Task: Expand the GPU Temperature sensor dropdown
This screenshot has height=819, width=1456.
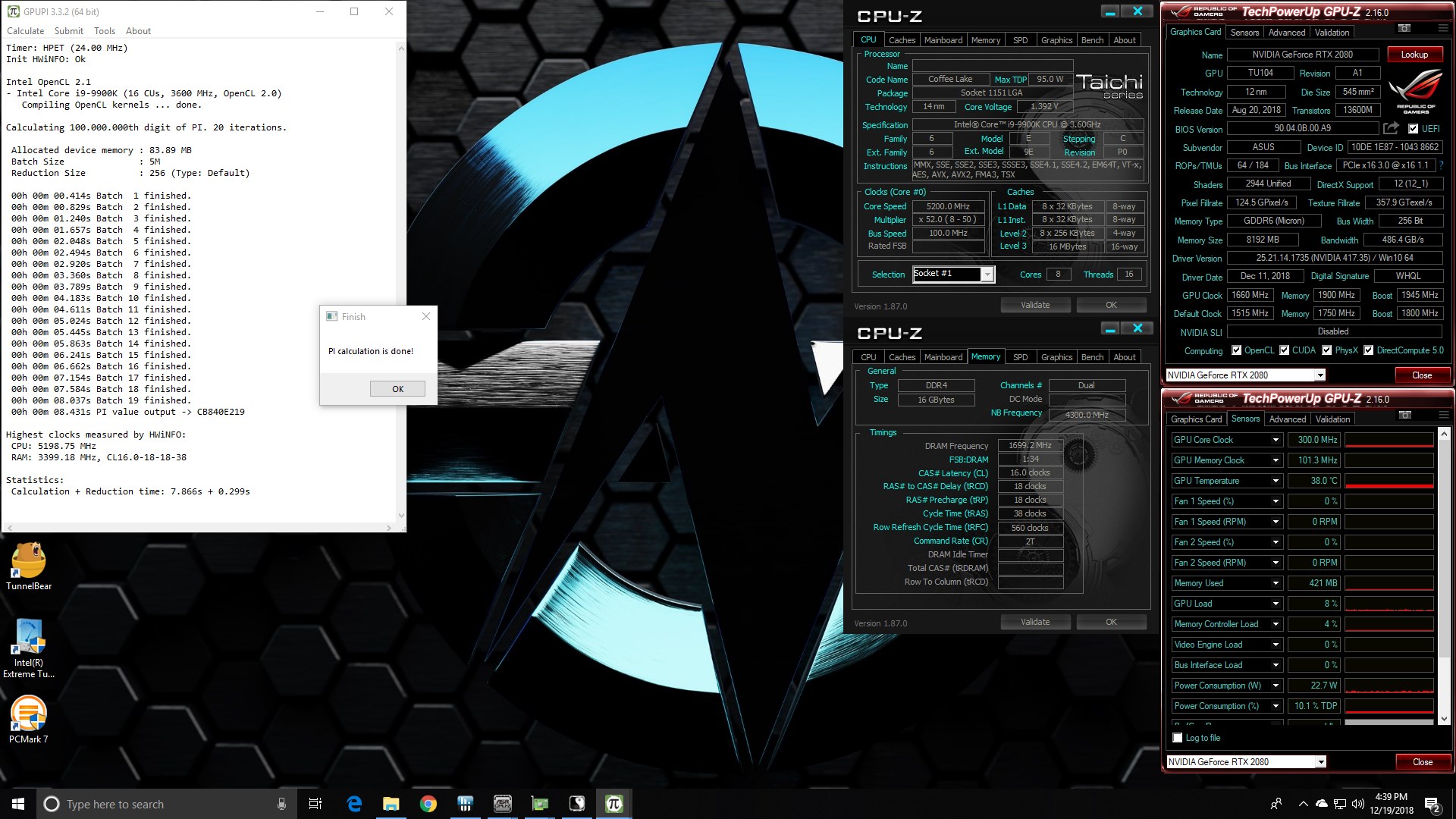Action: [x=1276, y=481]
